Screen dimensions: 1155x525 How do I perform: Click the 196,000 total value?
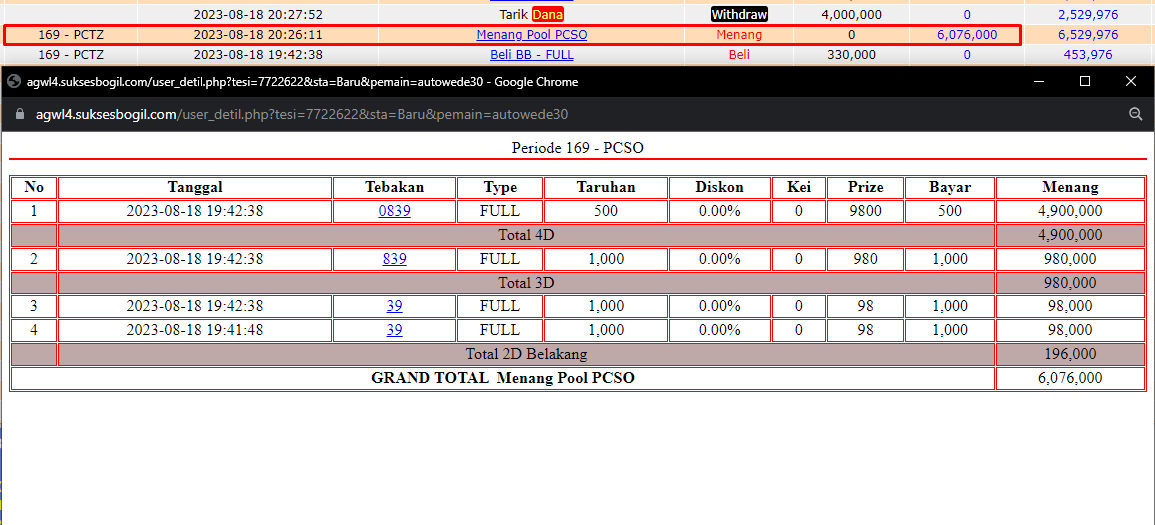[x=1070, y=354]
